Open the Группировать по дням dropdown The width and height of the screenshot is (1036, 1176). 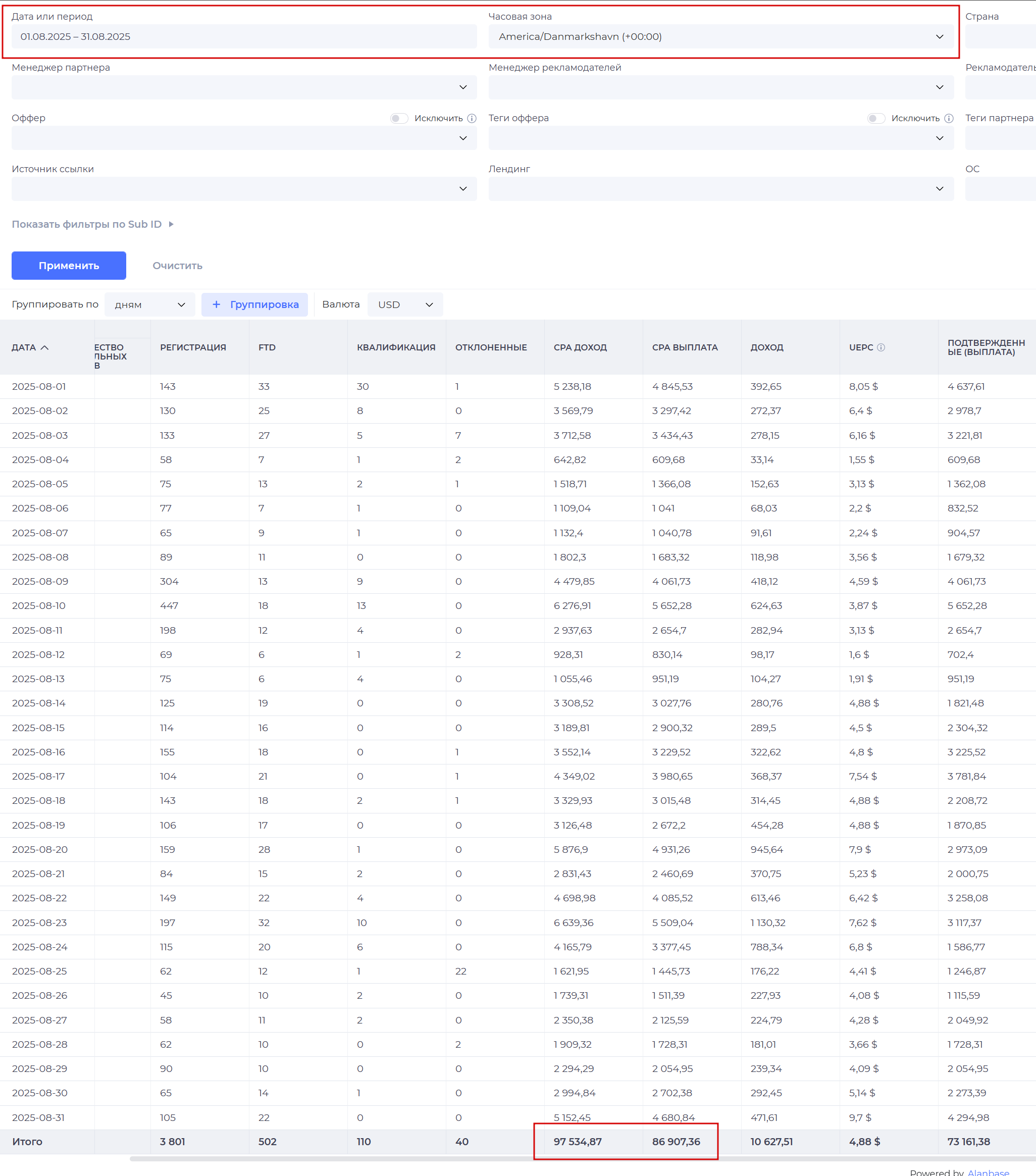point(149,305)
